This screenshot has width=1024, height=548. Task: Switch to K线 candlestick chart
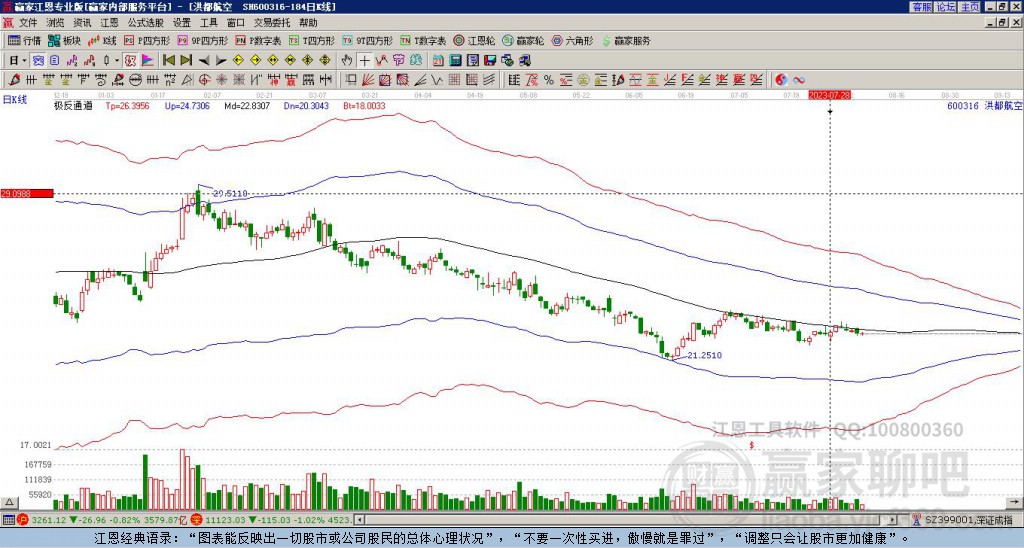102,40
